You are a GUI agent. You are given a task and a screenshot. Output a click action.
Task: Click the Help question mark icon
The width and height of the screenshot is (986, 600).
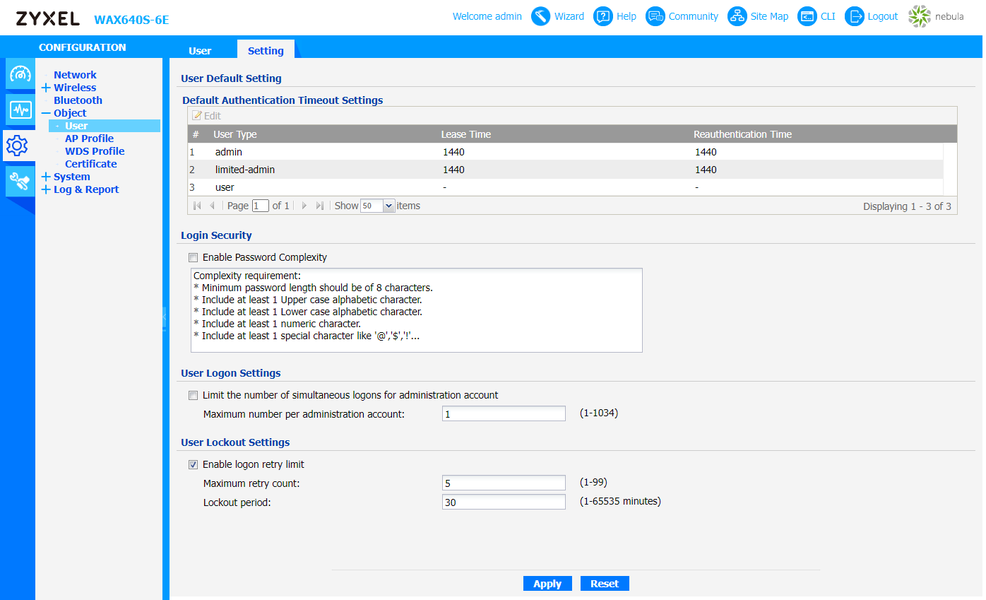602,16
